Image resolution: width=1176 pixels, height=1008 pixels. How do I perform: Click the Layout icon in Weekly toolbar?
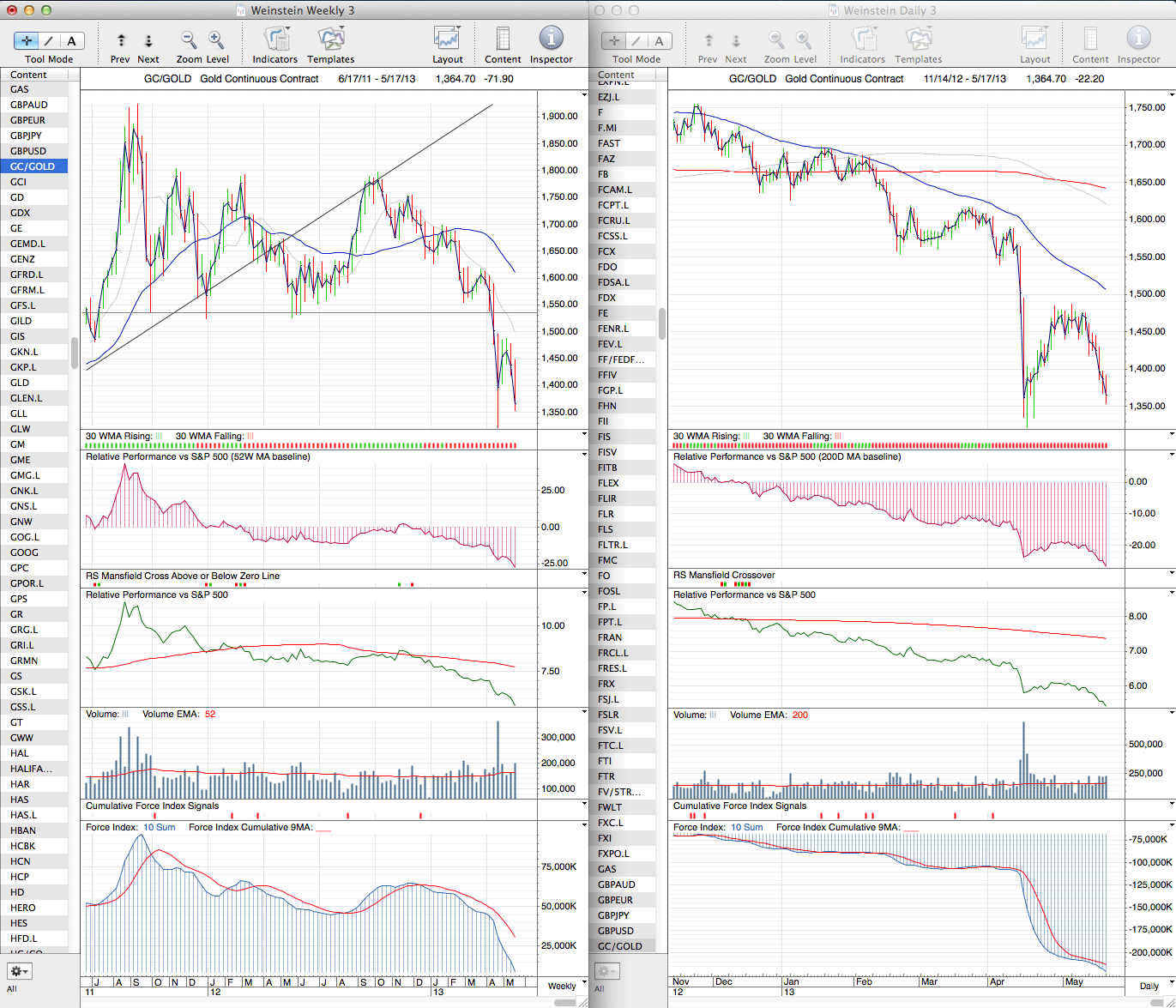tap(447, 39)
